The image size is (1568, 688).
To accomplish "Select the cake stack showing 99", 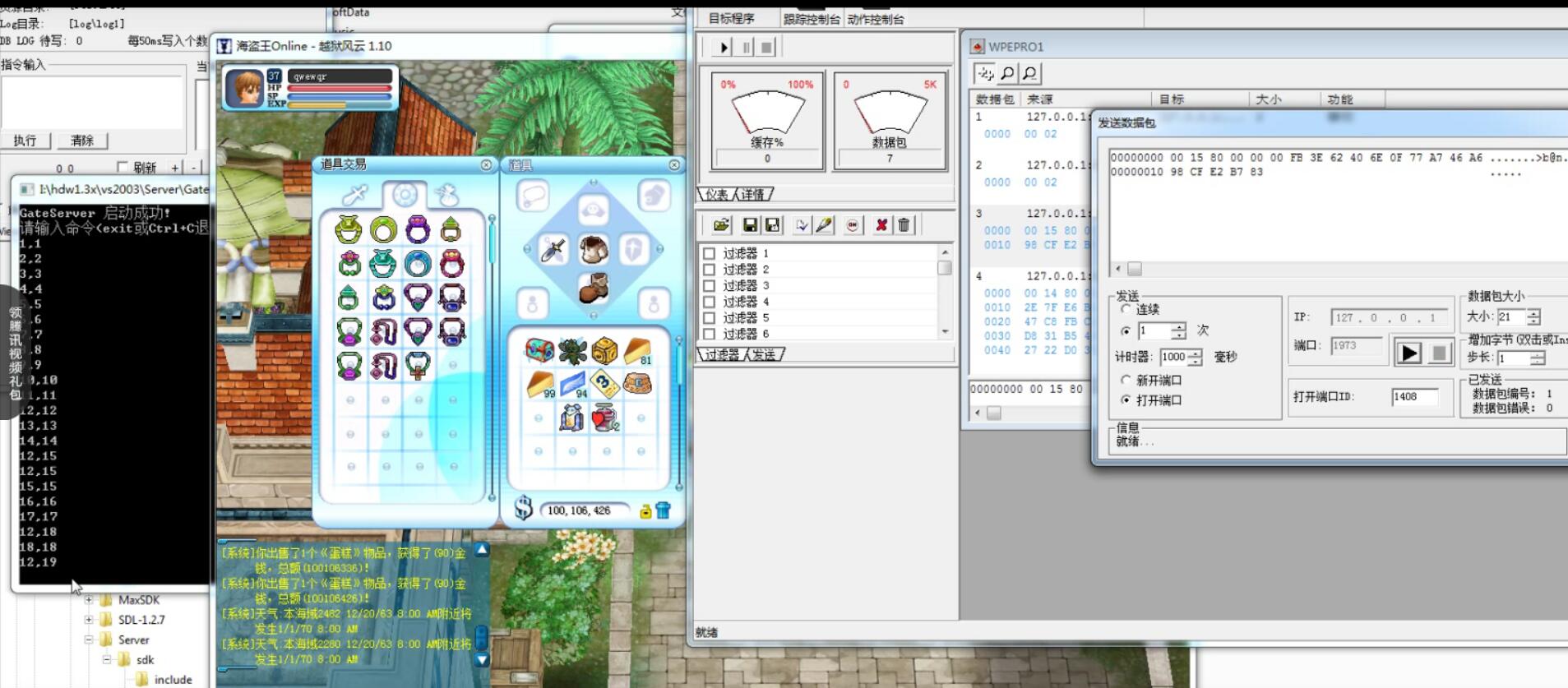I will pyautogui.click(x=539, y=384).
